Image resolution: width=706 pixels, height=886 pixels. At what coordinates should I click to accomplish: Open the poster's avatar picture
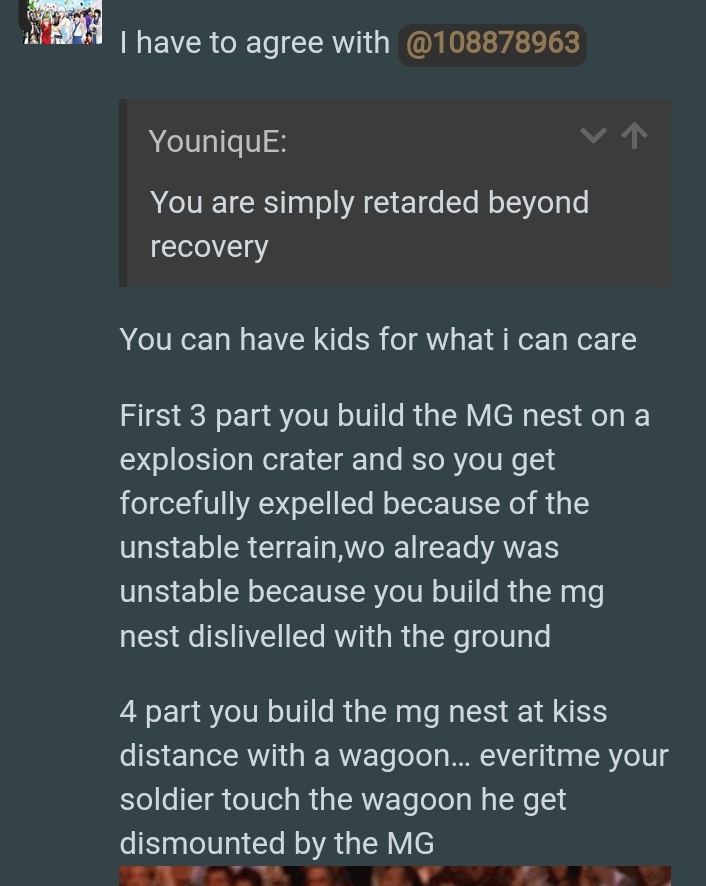point(62,22)
